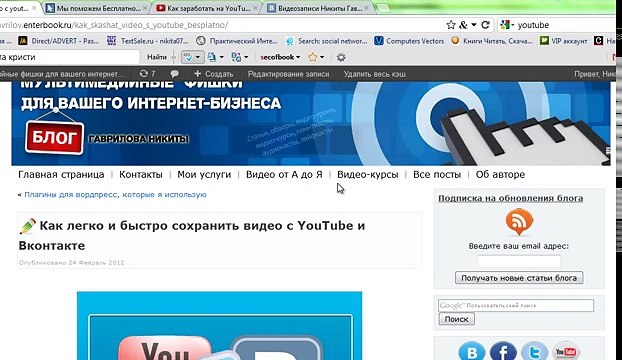Expand the secofbook toolbar menu
Screen dimensions: 622x360
pyautogui.click(x=280, y=57)
